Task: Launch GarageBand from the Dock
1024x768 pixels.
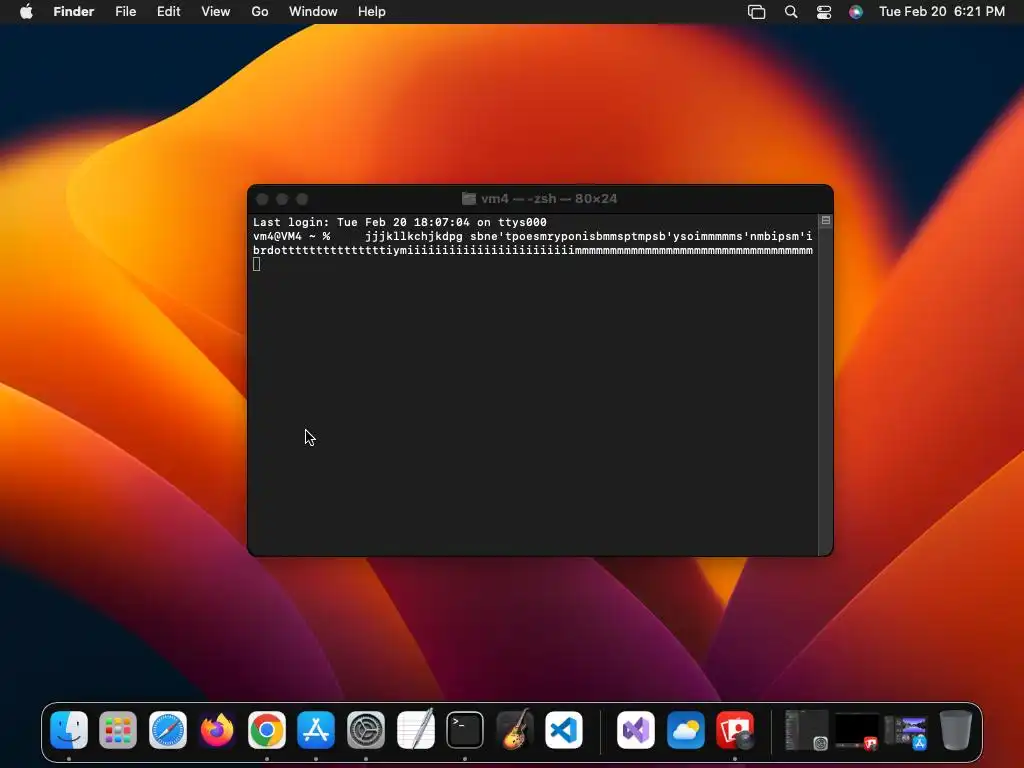Action: (514, 730)
